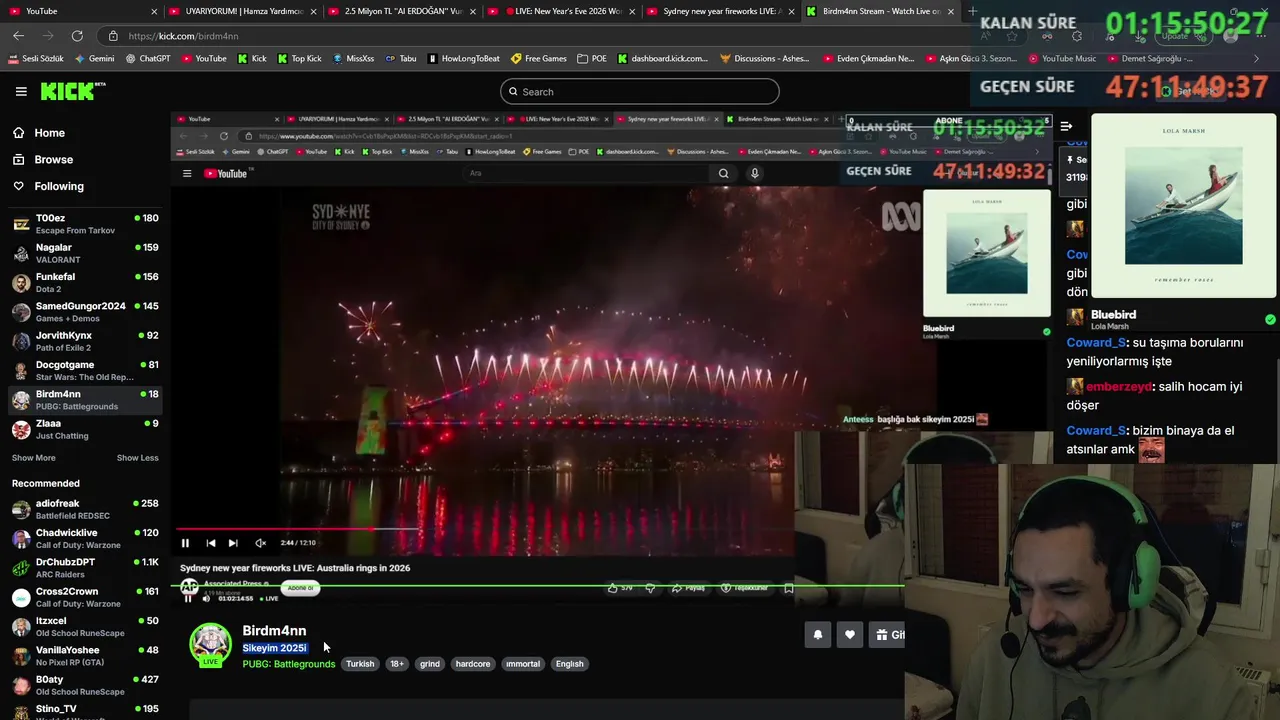Click emberzeyd username in chat

(x=1119, y=387)
